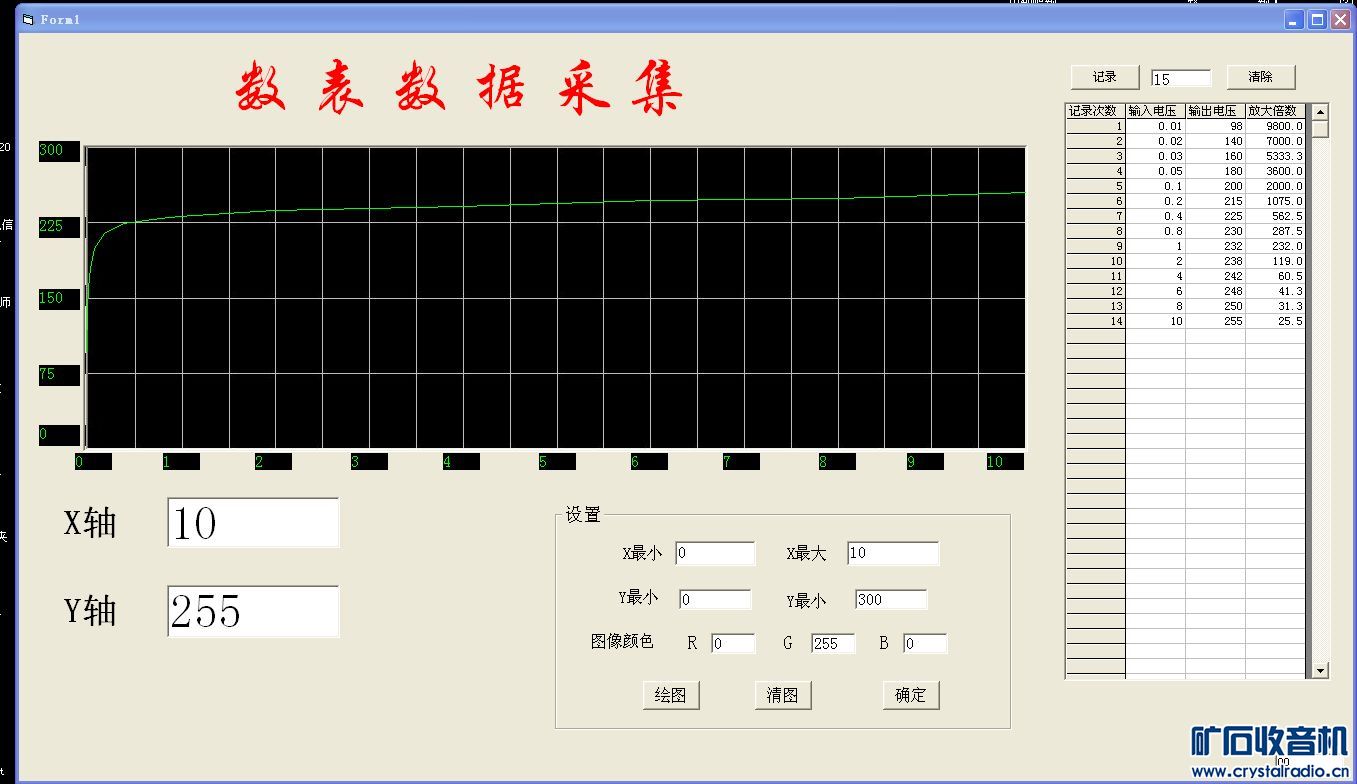Click the Y minimum field showing 0
The image size is (1357, 784).
click(715, 600)
